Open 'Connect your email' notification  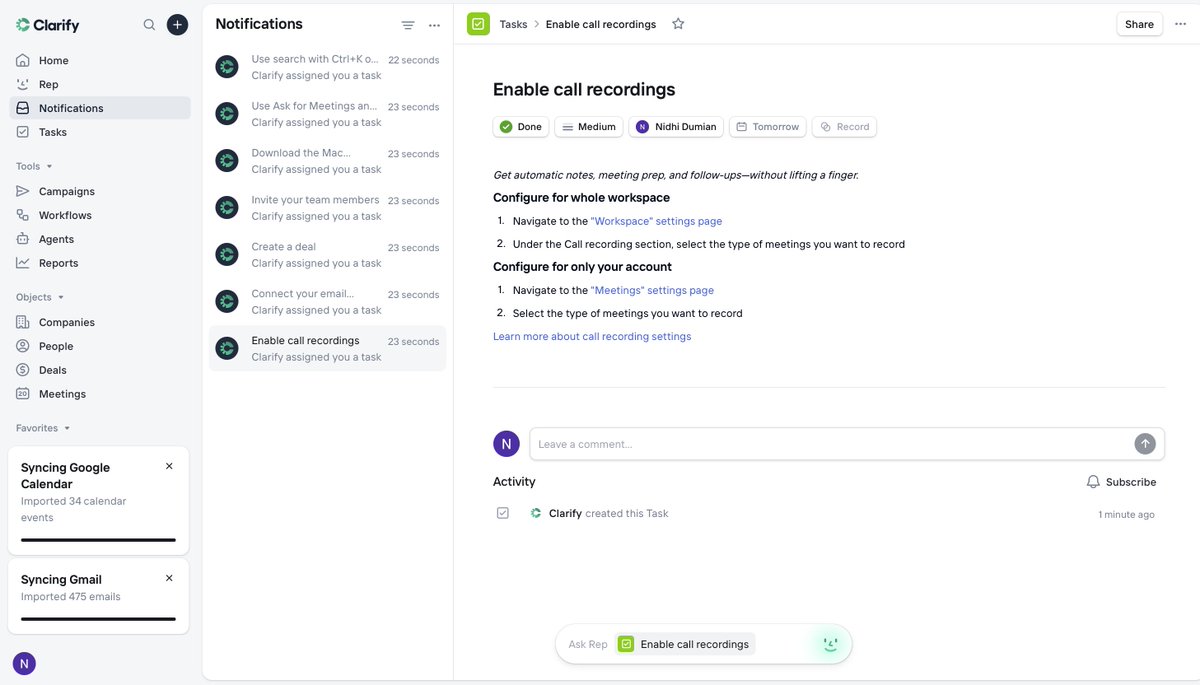[328, 302]
